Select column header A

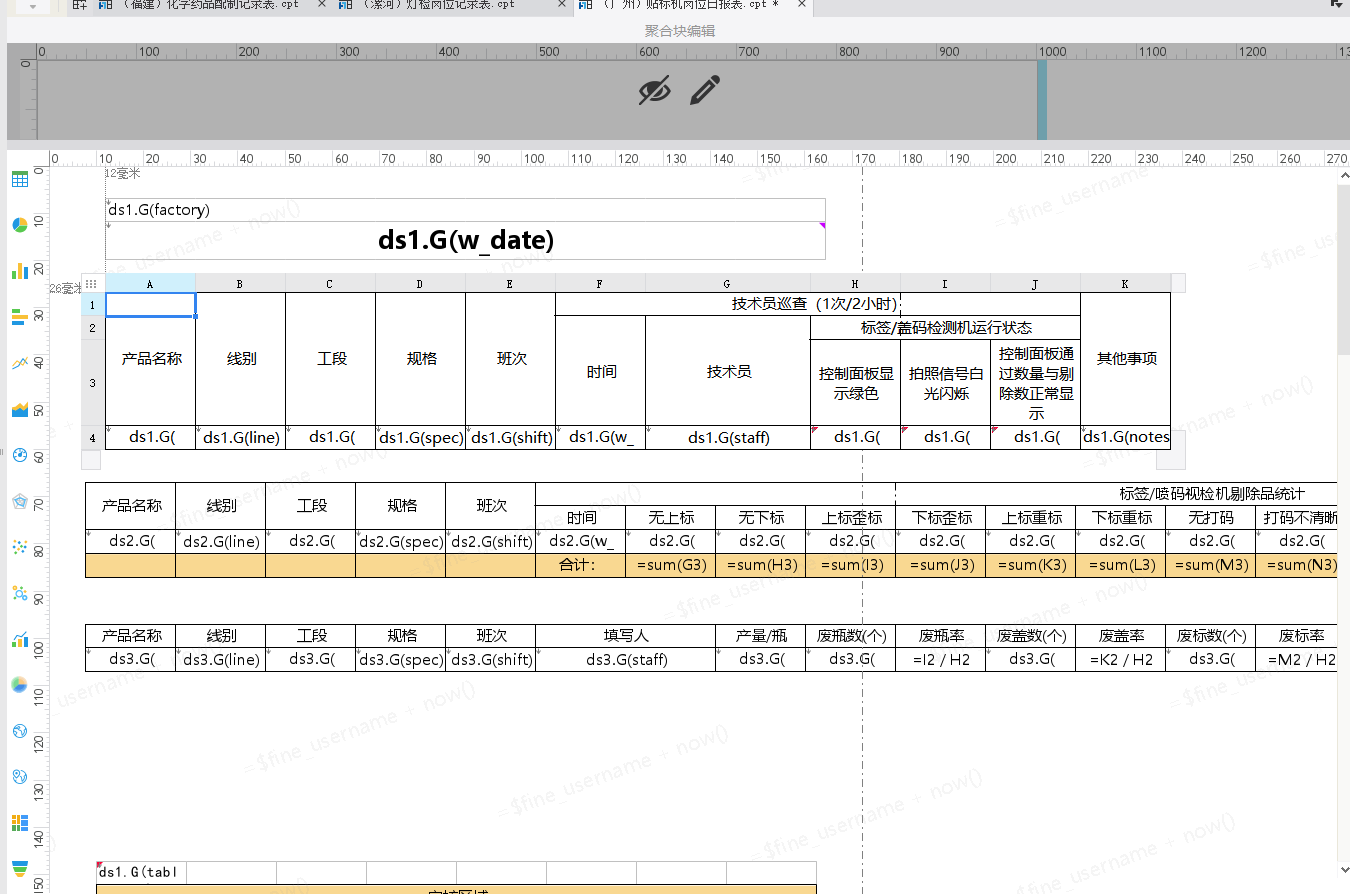point(150,284)
